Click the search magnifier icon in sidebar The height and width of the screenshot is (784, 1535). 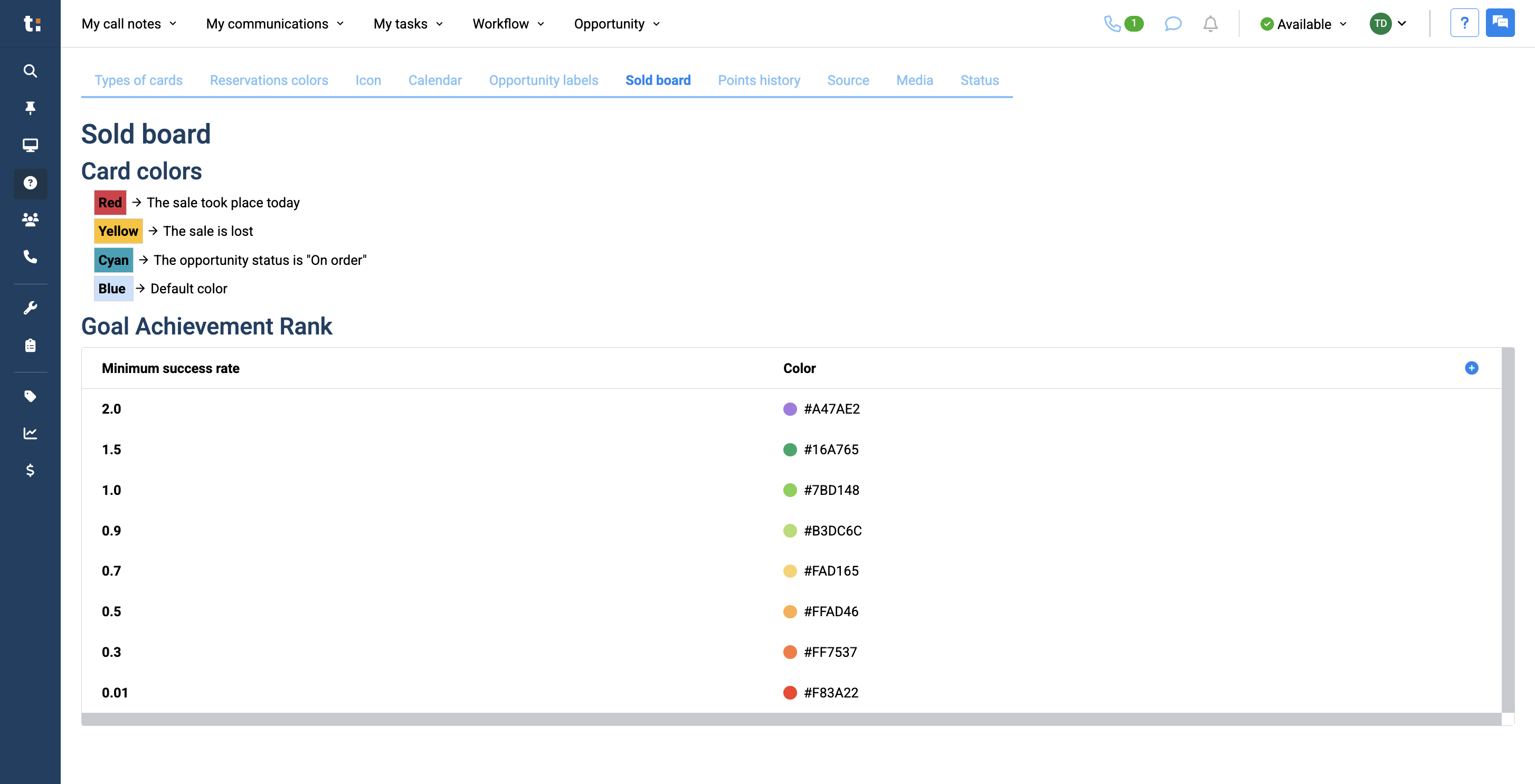point(30,71)
